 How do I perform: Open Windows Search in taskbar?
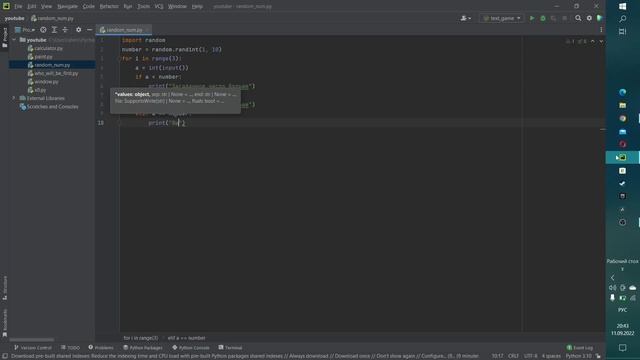click(622, 19)
